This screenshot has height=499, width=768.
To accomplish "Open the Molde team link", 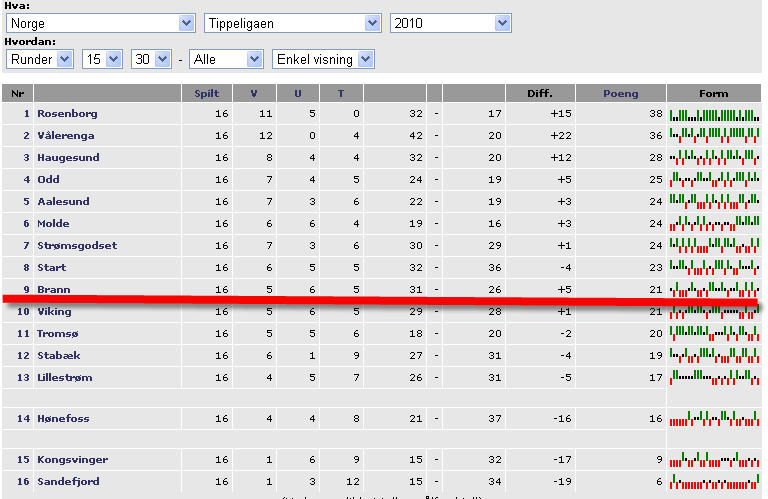I will point(53,224).
